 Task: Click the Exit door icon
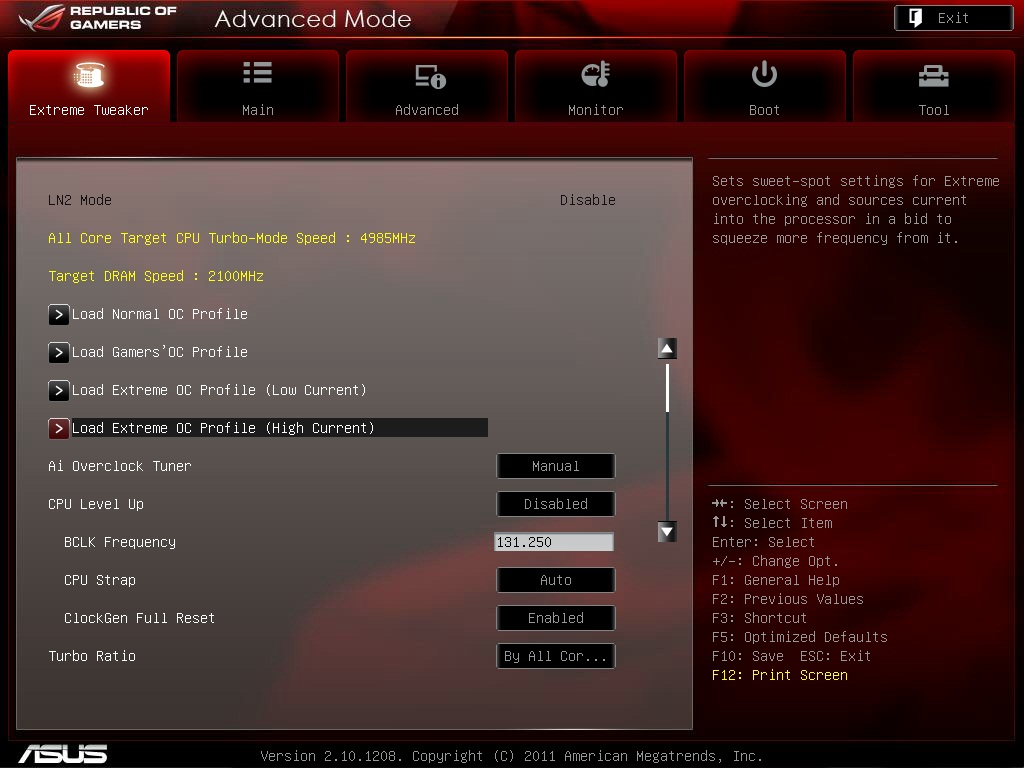click(916, 18)
